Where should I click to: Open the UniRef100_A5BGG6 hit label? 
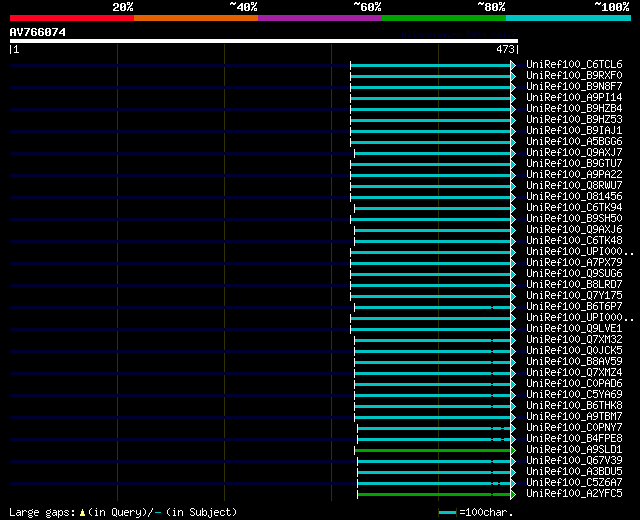(x=574, y=142)
